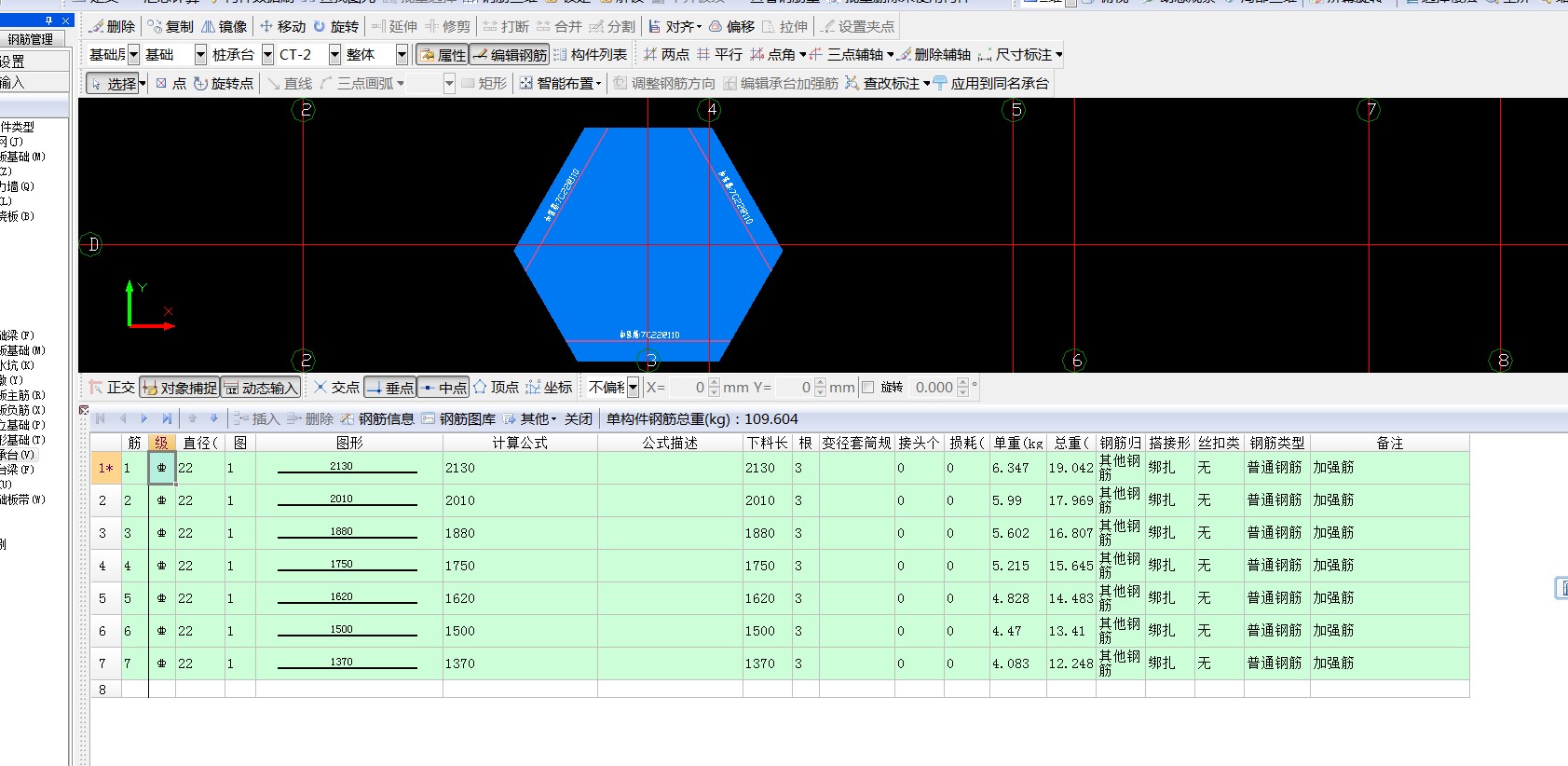The width and height of the screenshot is (1568, 766).
Task: Open 钢筋信息 rebar info
Action: (377, 418)
